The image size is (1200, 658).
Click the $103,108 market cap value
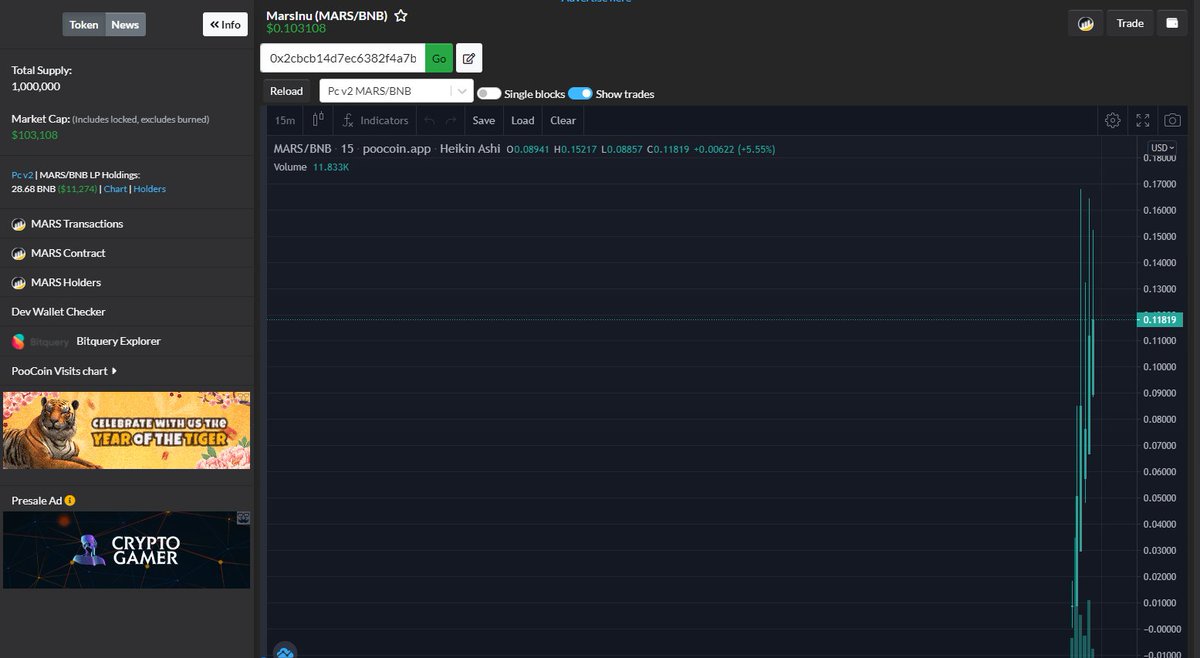35,135
